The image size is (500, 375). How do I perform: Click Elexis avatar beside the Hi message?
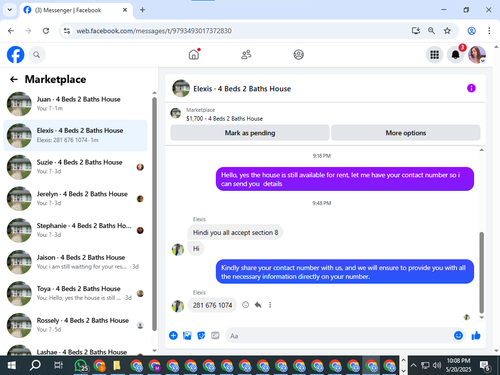pyautogui.click(x=178, y=249)
